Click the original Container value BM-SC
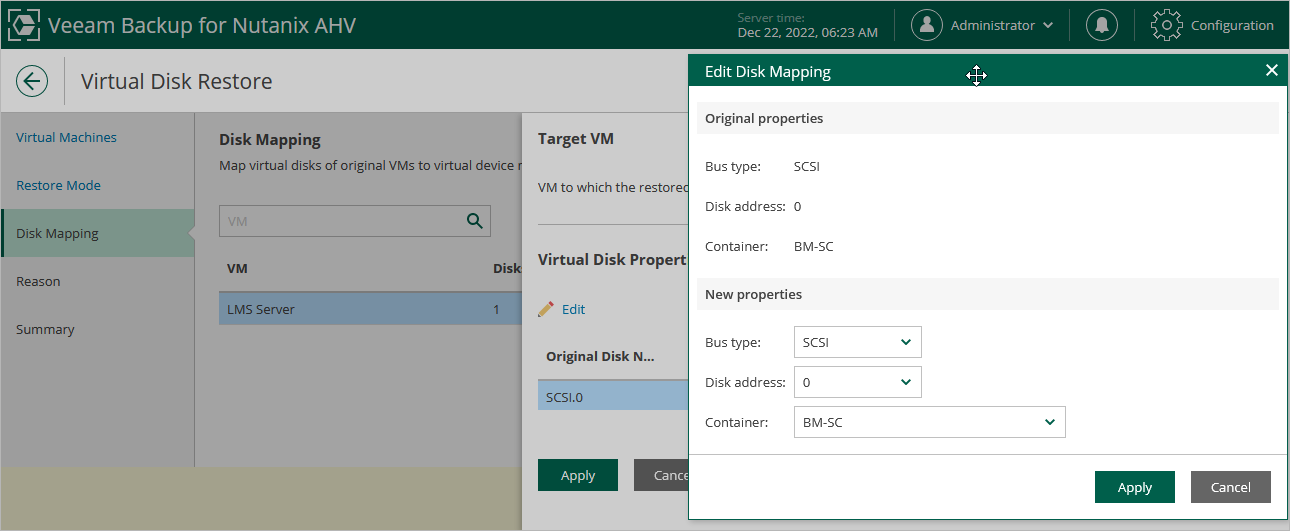This screenshot has height=531, width=1290. pyautogui.click(x=813, y=246)
